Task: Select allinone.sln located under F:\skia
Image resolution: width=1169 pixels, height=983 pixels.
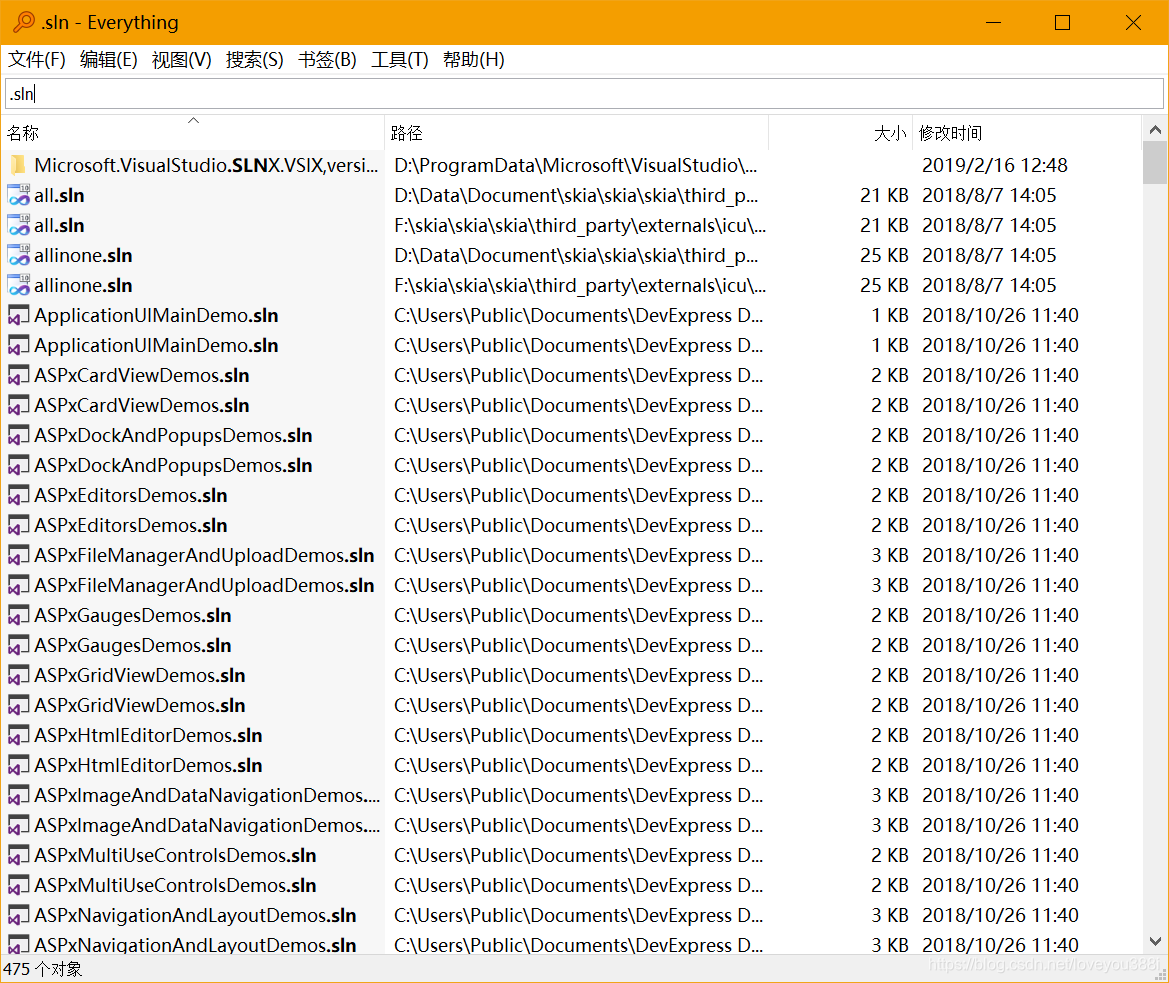Action: coord(83,285)
